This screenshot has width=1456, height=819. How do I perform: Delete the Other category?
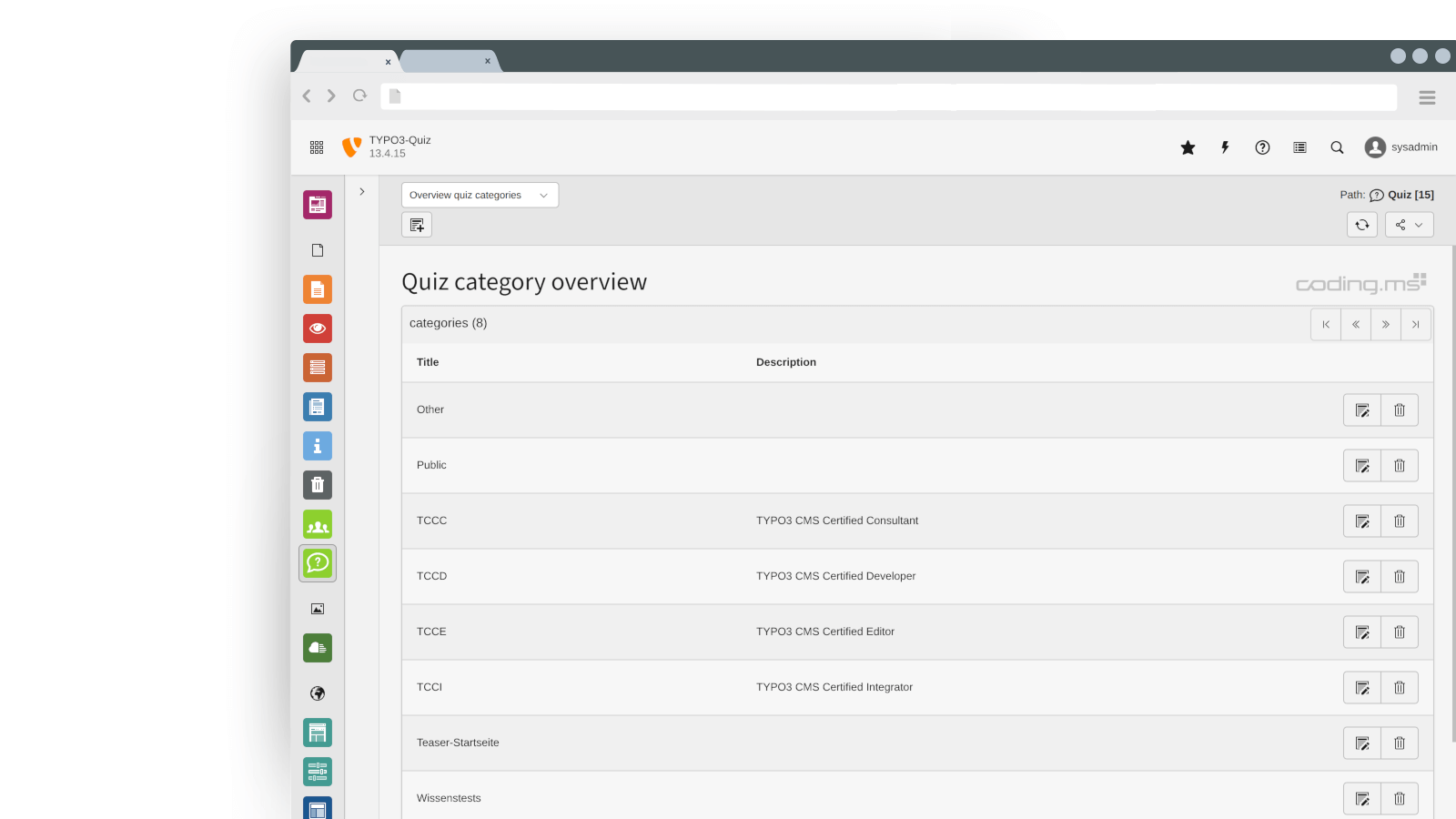coord(1400,410)
